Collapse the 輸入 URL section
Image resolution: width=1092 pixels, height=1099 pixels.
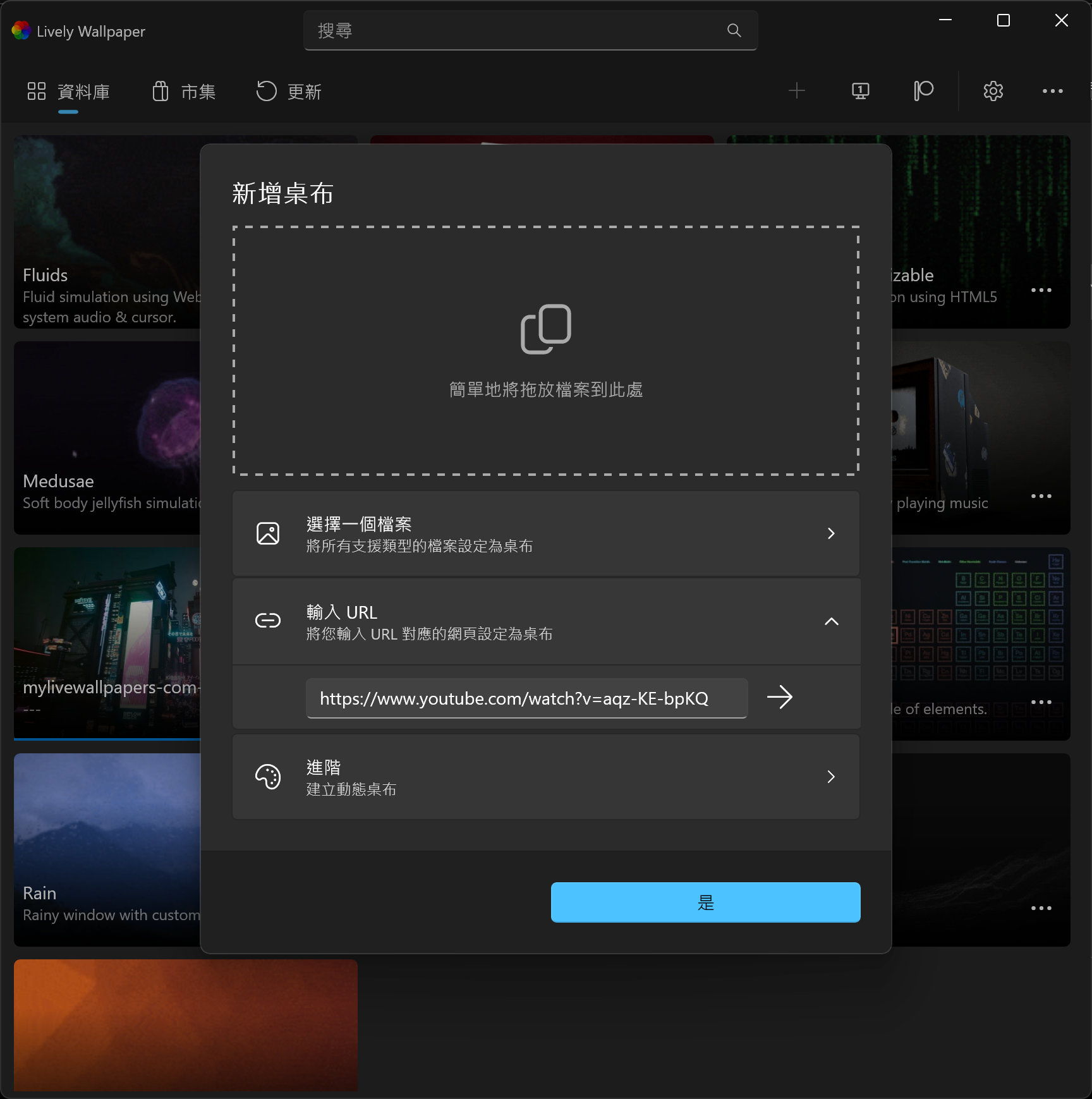pos(832,621)
